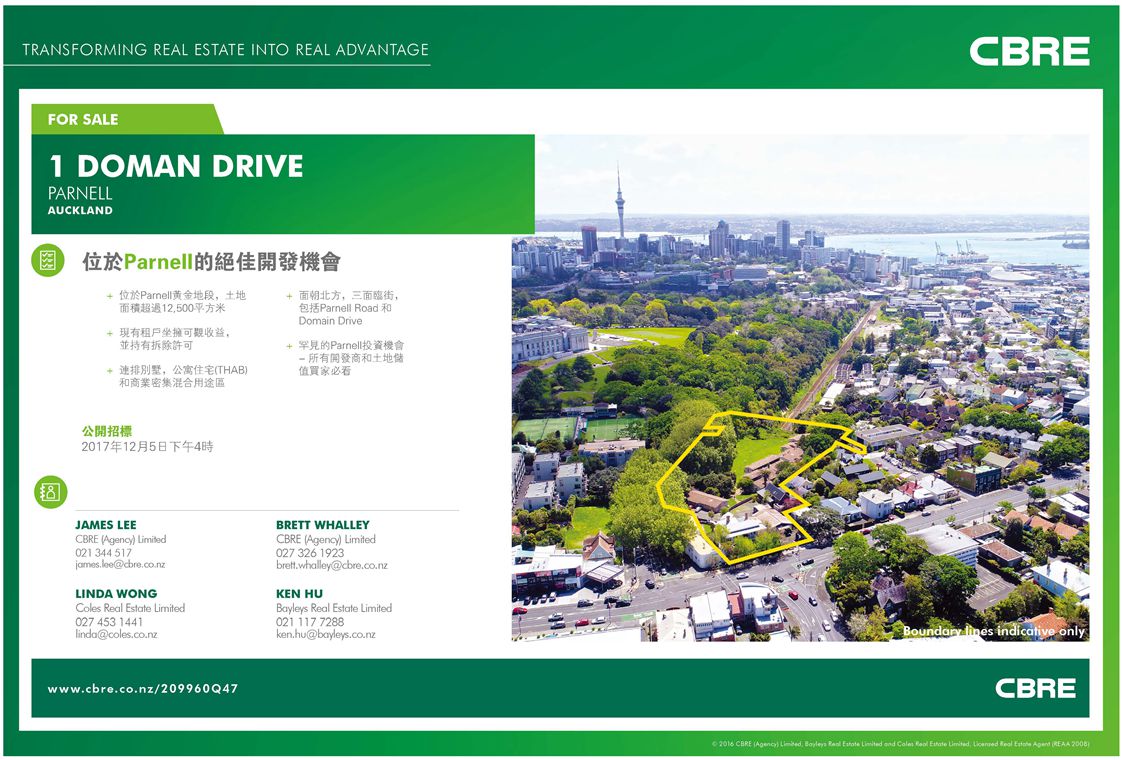Click the phone number '021 117 7288'

pyautogui.click(x=310, y=622)
